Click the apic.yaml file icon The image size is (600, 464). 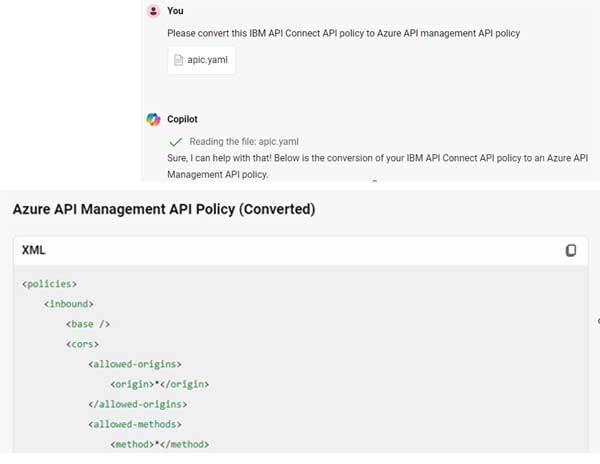coord(178,60)
